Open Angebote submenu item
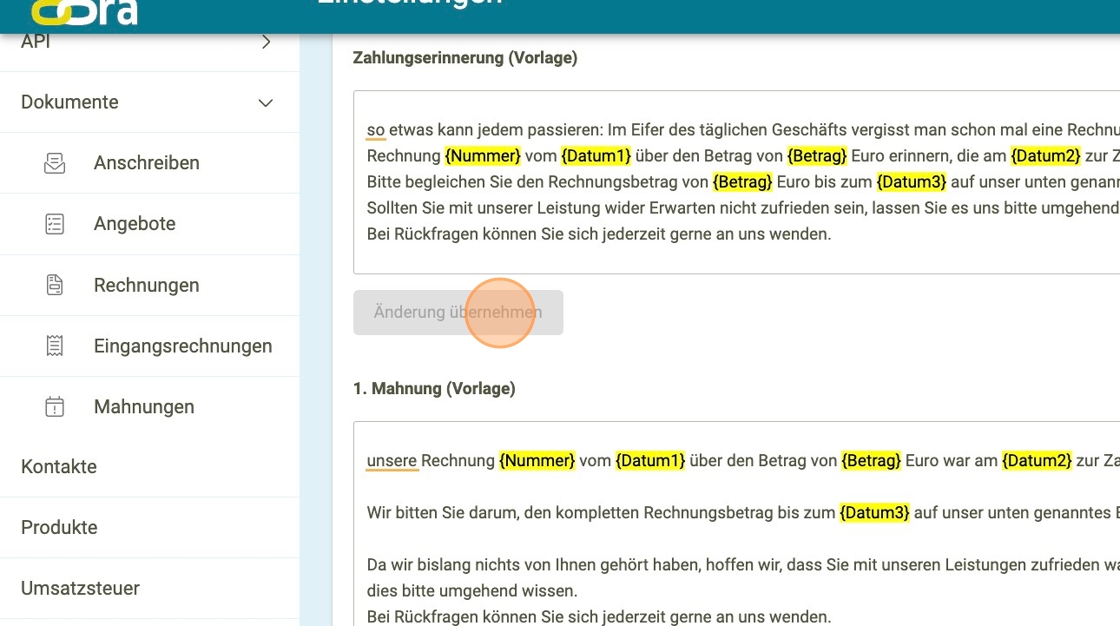Image resolution: width=1120 pixels, height=626 pixels. point(149,224)
